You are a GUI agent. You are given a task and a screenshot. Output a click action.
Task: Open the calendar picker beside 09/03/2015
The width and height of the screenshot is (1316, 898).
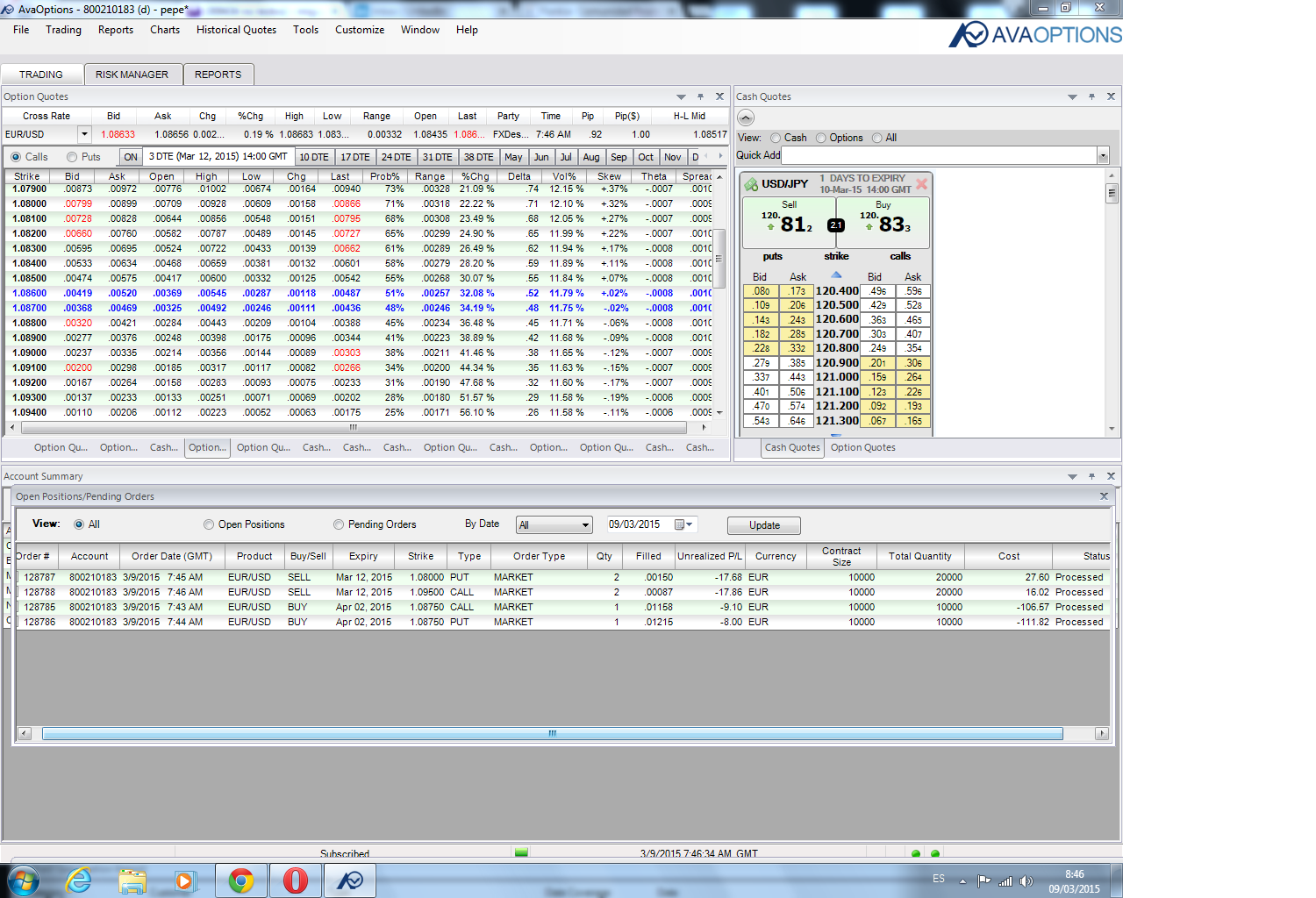683,524
